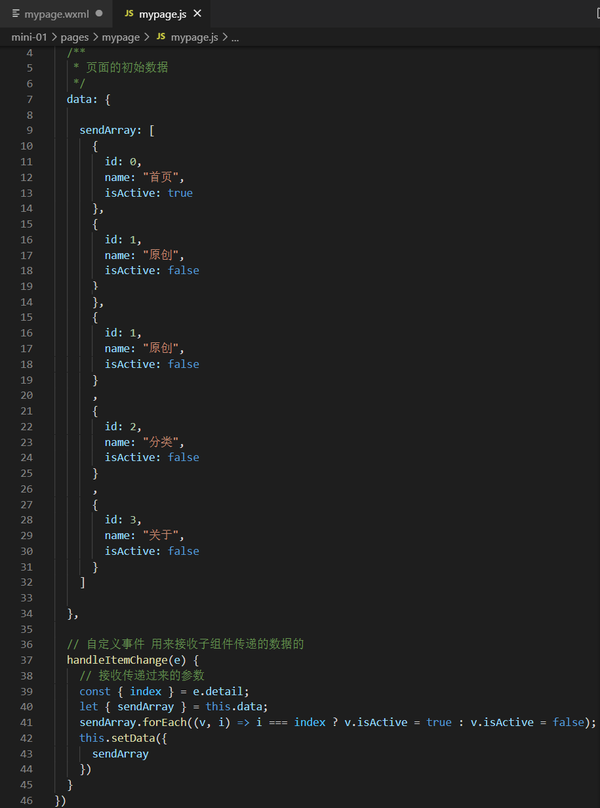Open the pages breadcrumb dropdown
The image size is (600, 808).
coord(75,36)
